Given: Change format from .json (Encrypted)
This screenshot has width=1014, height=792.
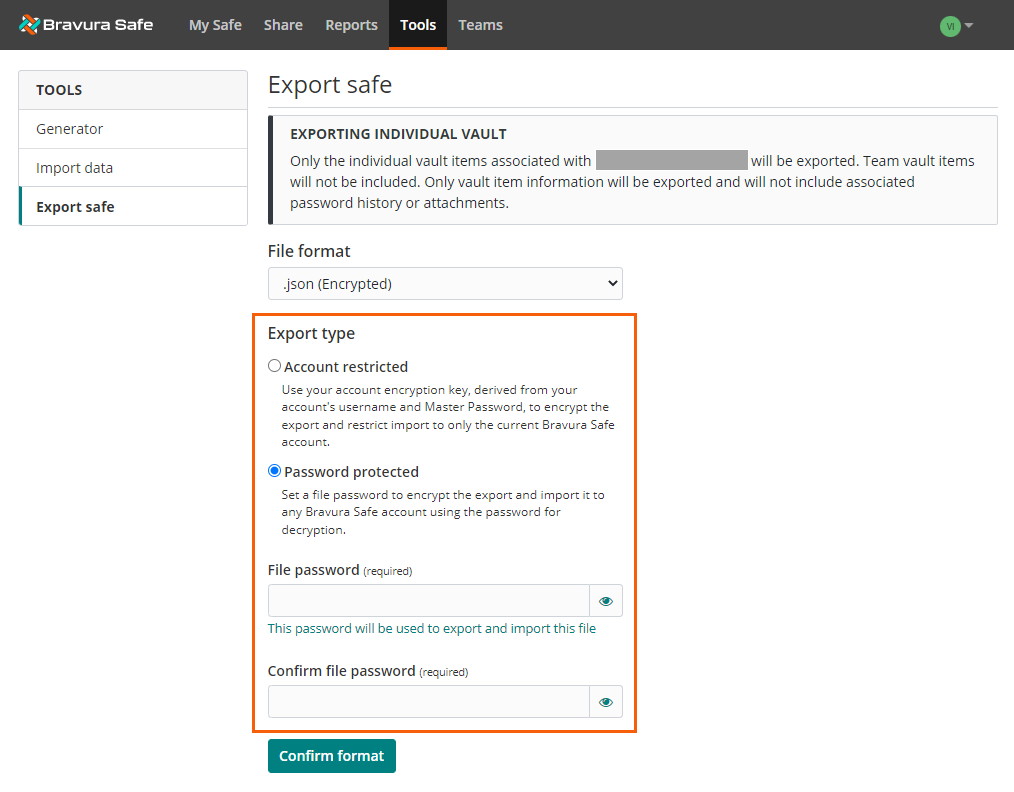Looking at the screenshot, I should (x=445, y=283).
